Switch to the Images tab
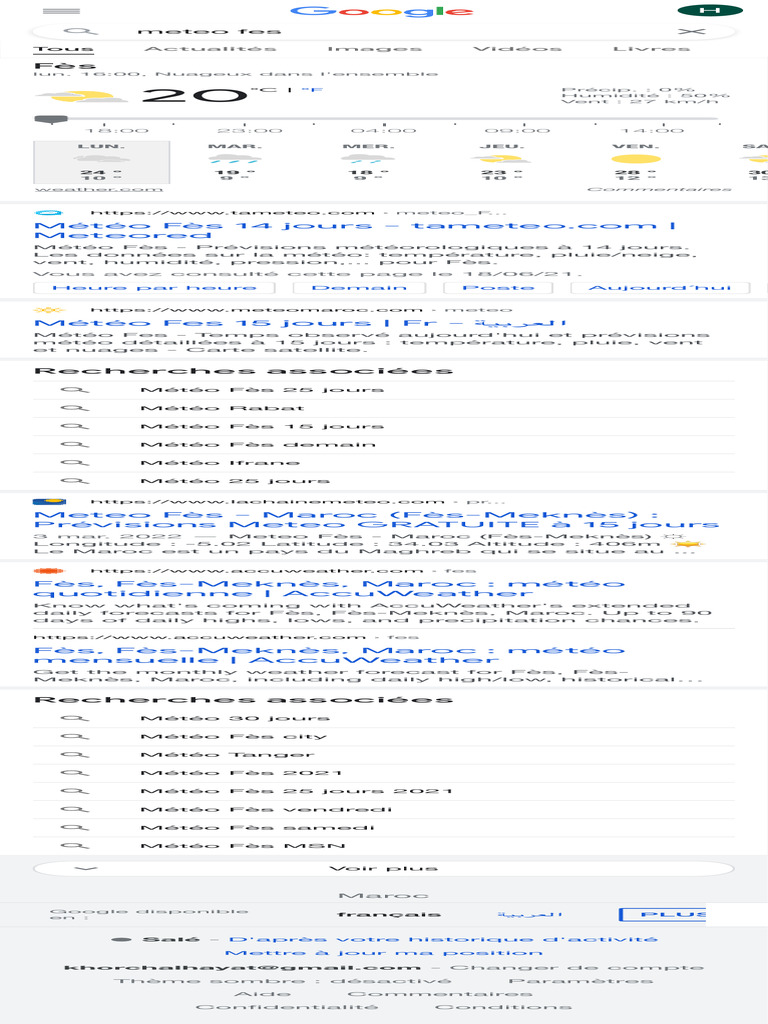The width and height of the screenshot is (768, 1024). point(374,48)
